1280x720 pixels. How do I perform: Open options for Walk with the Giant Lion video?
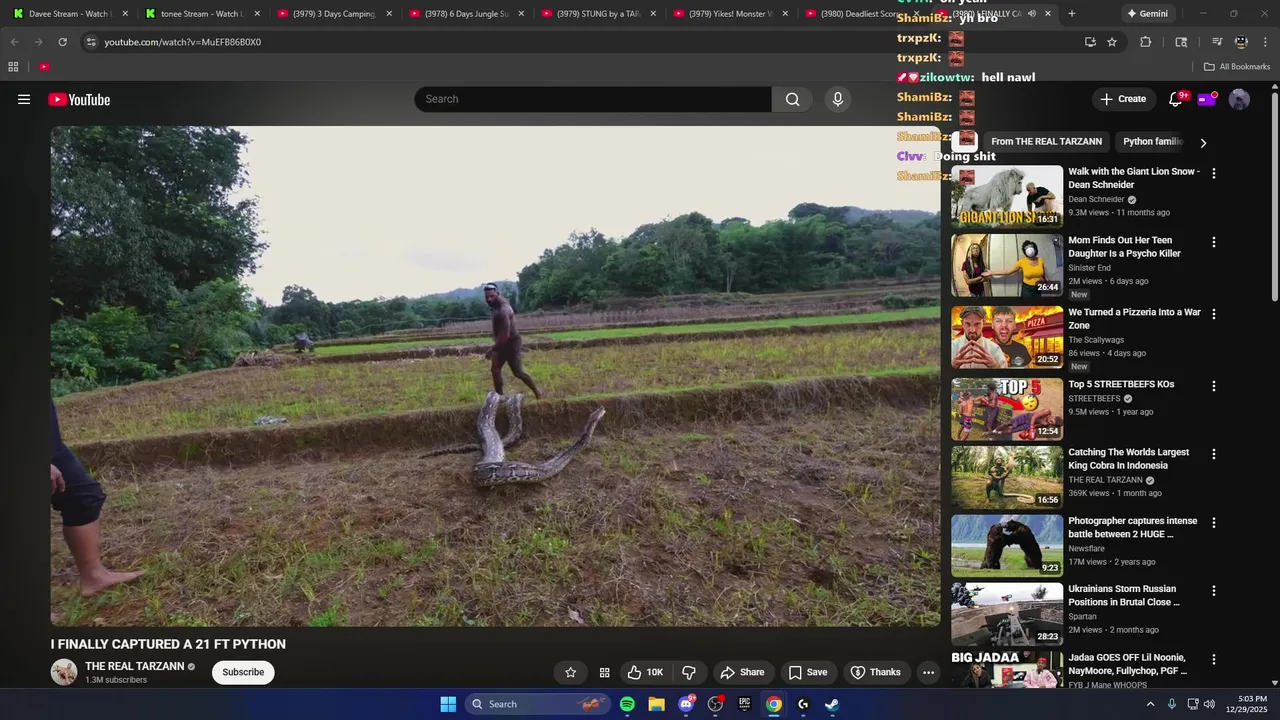point(1214,173)
